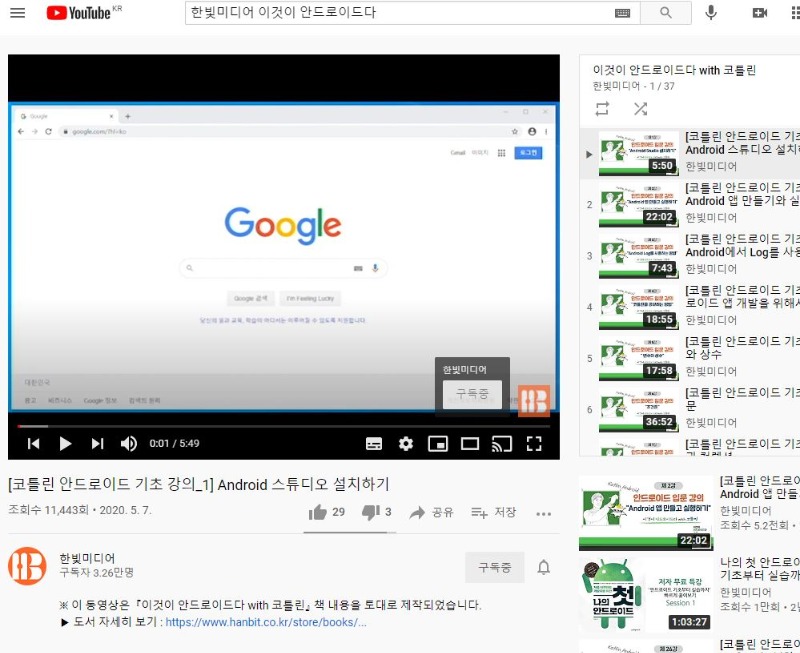Start voice search with the microphone
This screenshot has height=653, width=800.
pos(711,12)
